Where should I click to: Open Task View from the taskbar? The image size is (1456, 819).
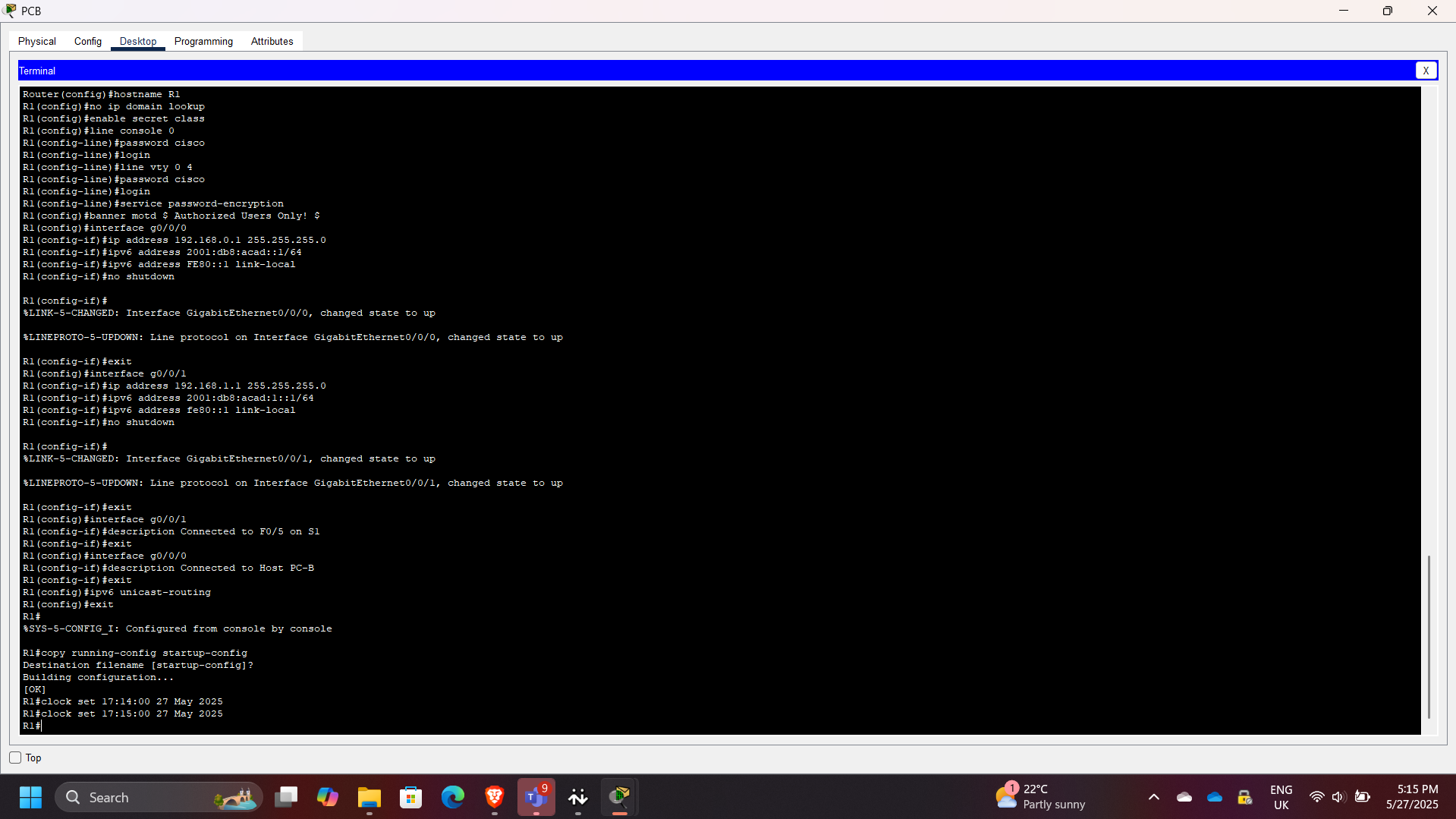(x=286, y=797)
